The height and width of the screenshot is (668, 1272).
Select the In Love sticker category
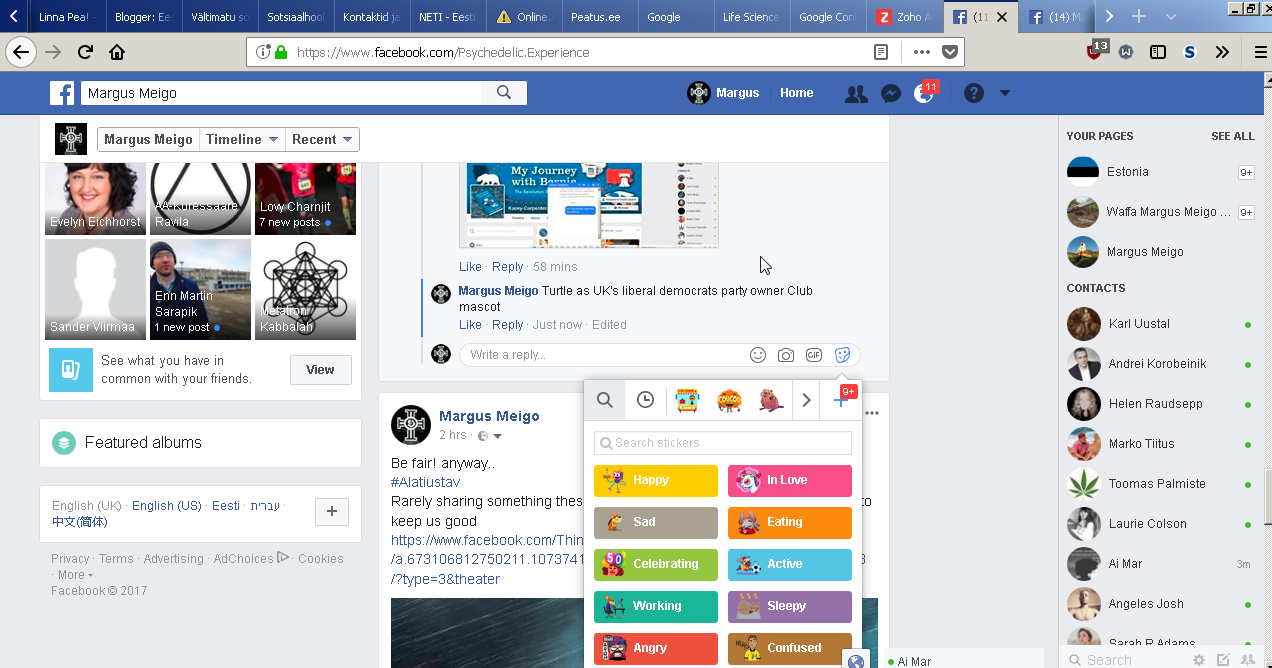pyautogui.click(x=790, y=481)
